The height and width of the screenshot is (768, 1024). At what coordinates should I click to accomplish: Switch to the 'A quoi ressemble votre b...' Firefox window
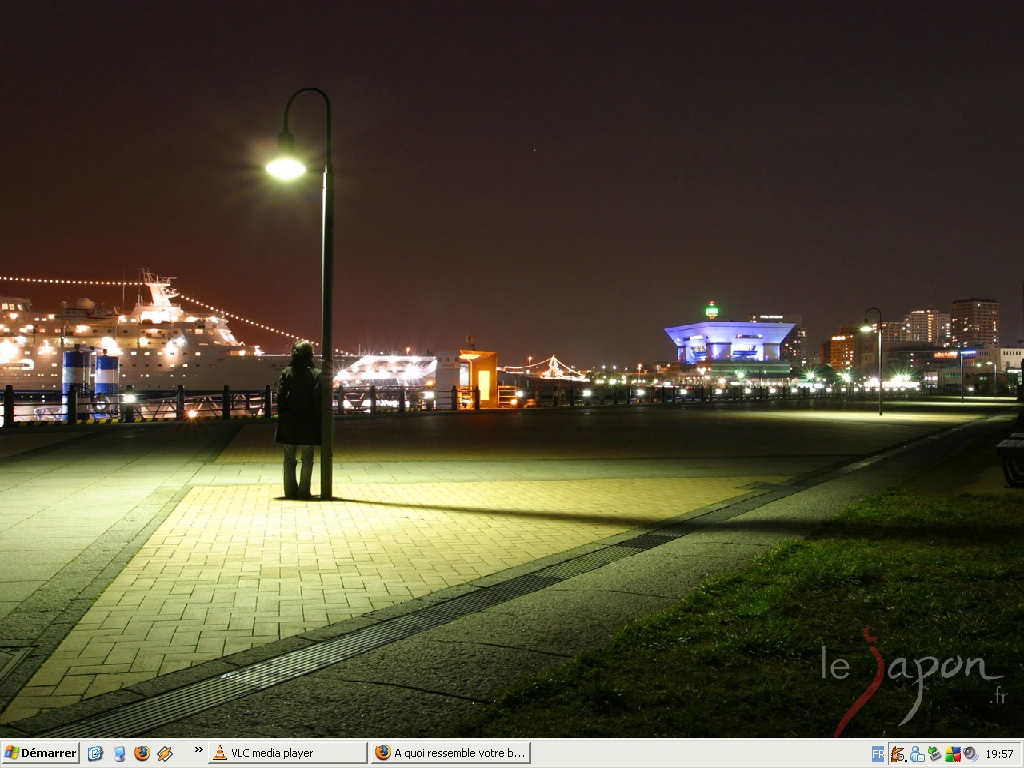pyautogui.click(x=450, y=753)
